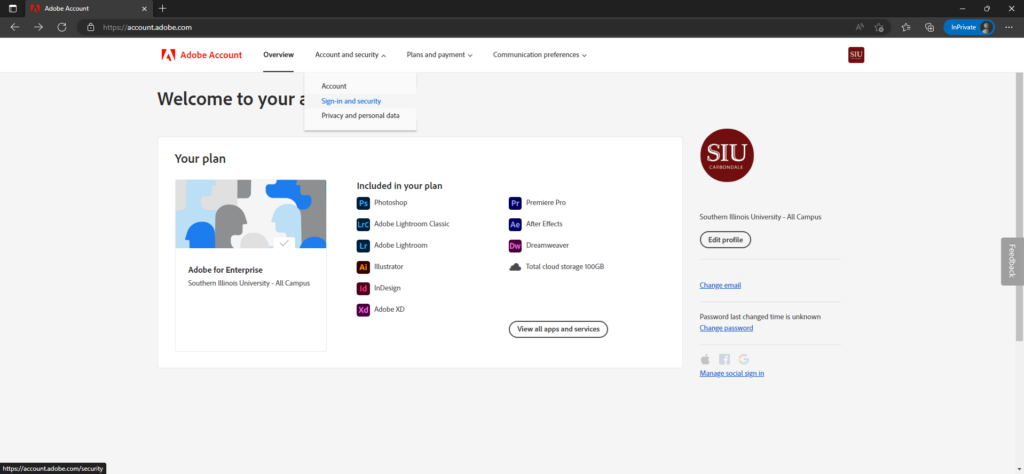
Task: Click the Change password link
Action: tap(726, 328)
